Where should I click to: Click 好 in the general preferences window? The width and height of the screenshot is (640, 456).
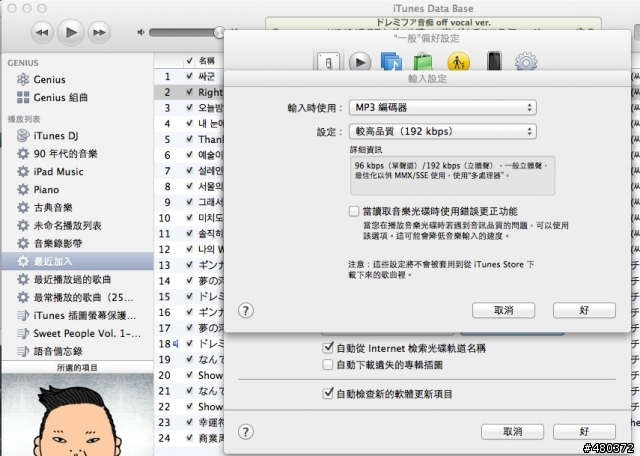(x=584, y=432)
